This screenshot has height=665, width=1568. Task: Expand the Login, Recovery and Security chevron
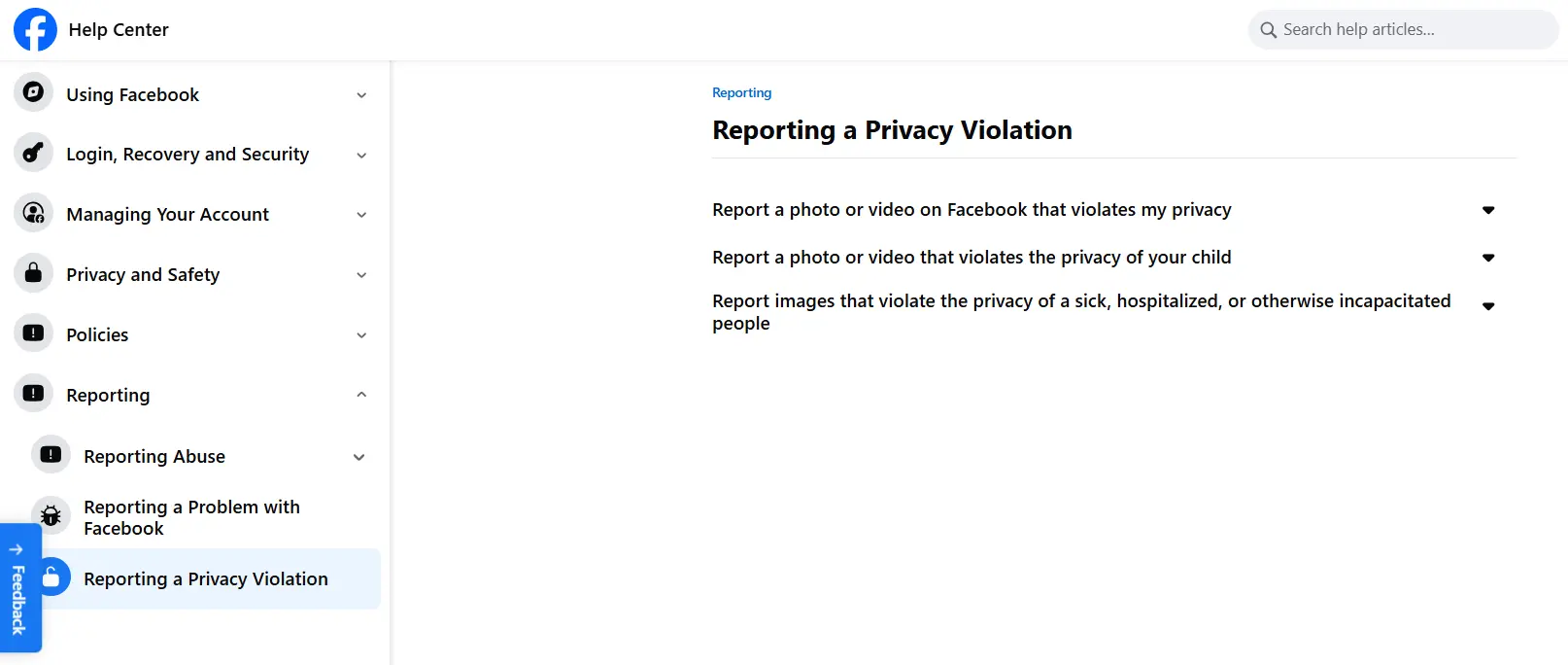pyautogui.click(x=361, y=156)
